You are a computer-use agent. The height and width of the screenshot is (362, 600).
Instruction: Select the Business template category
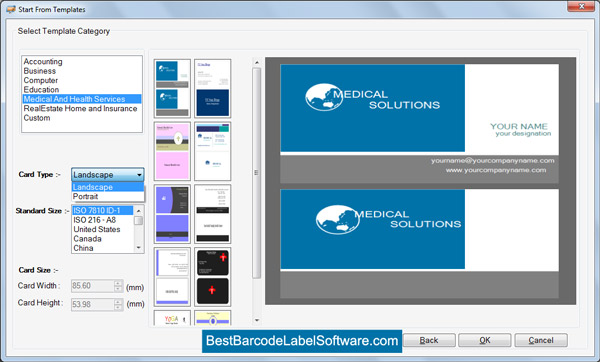point(40,71)
